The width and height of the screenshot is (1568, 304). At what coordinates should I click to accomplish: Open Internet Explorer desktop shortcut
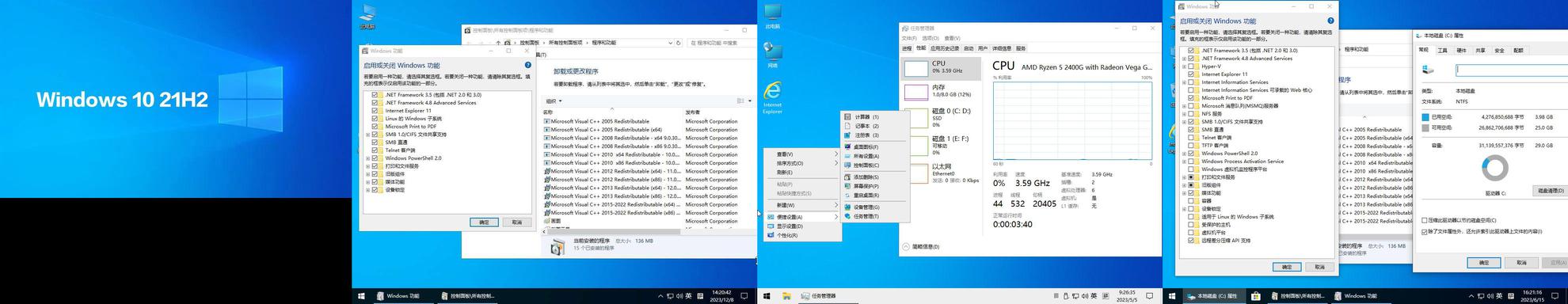(772, 97)
